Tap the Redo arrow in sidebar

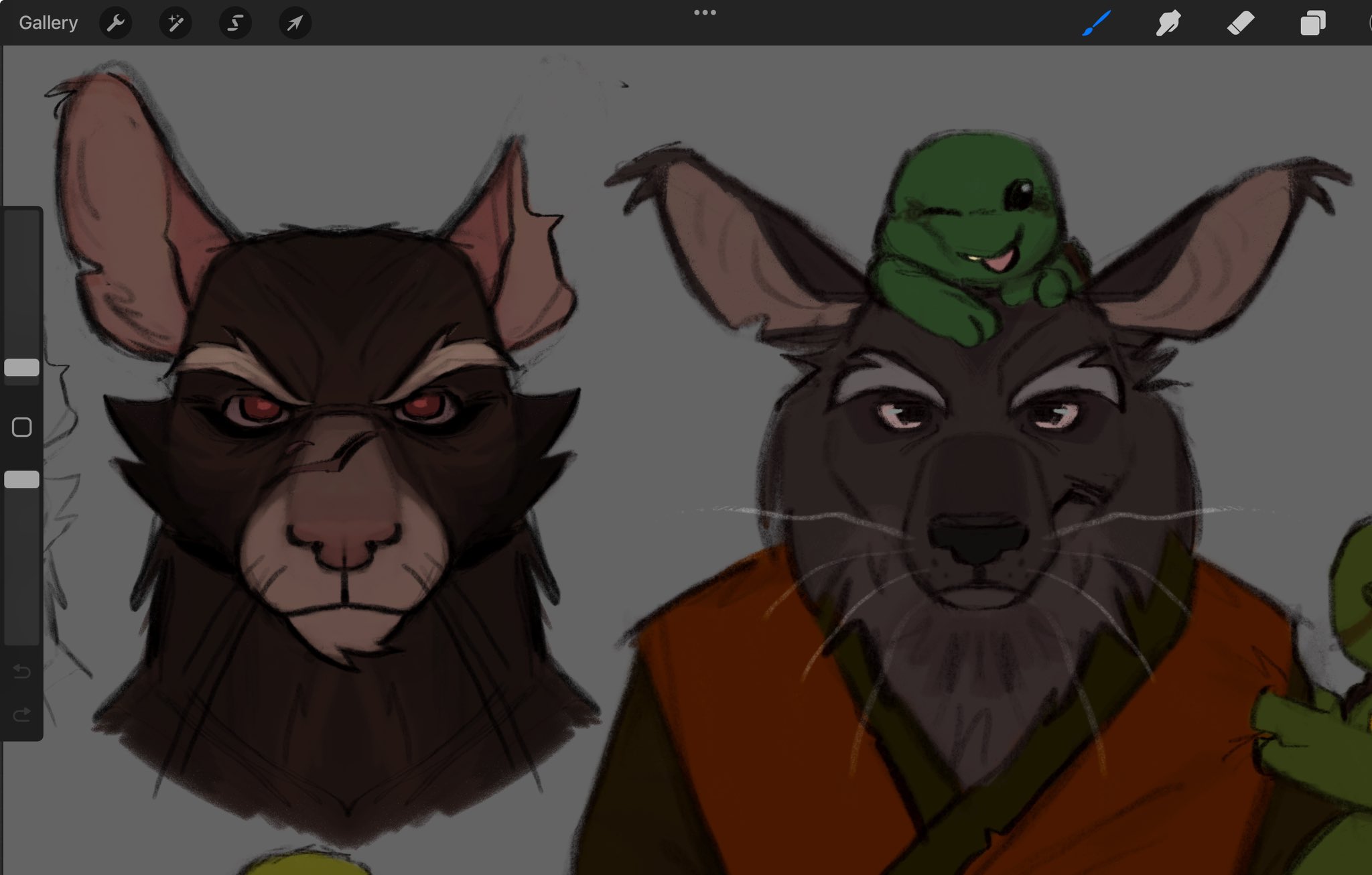point(21,714)
